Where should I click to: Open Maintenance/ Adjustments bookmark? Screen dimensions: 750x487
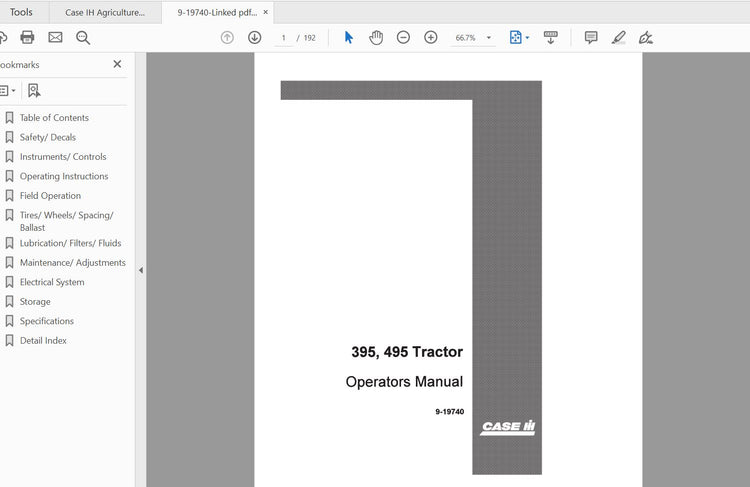pos(73,263)
